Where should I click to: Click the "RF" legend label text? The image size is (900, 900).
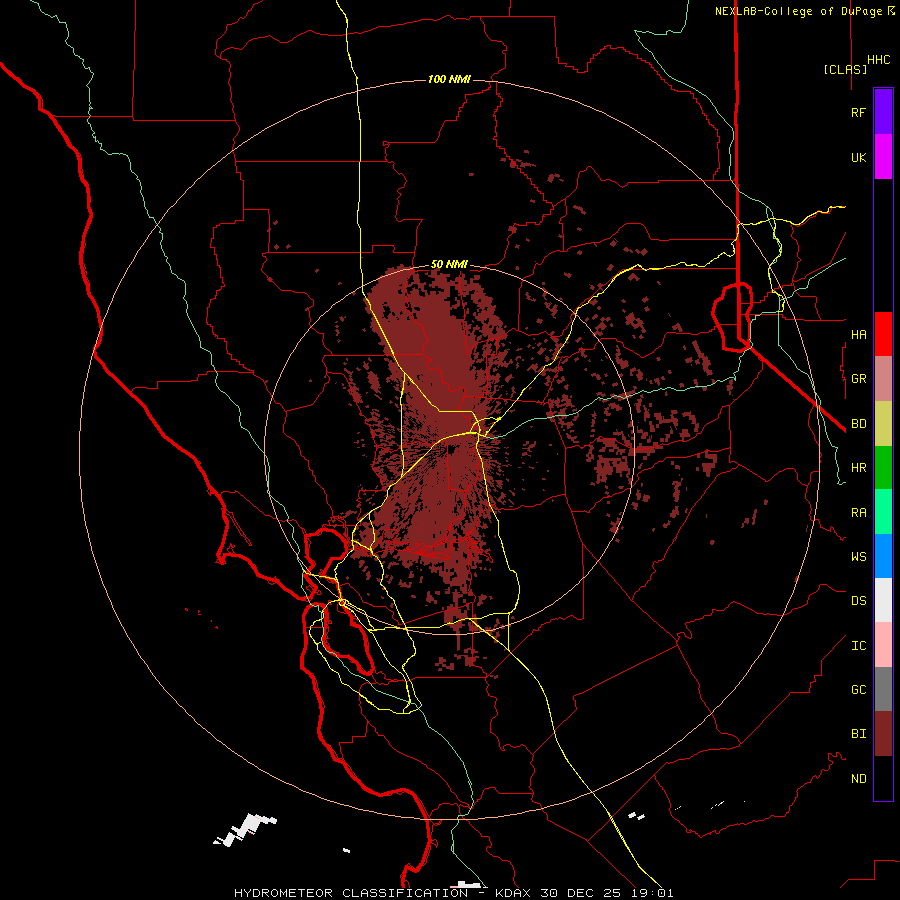point(858,112)
